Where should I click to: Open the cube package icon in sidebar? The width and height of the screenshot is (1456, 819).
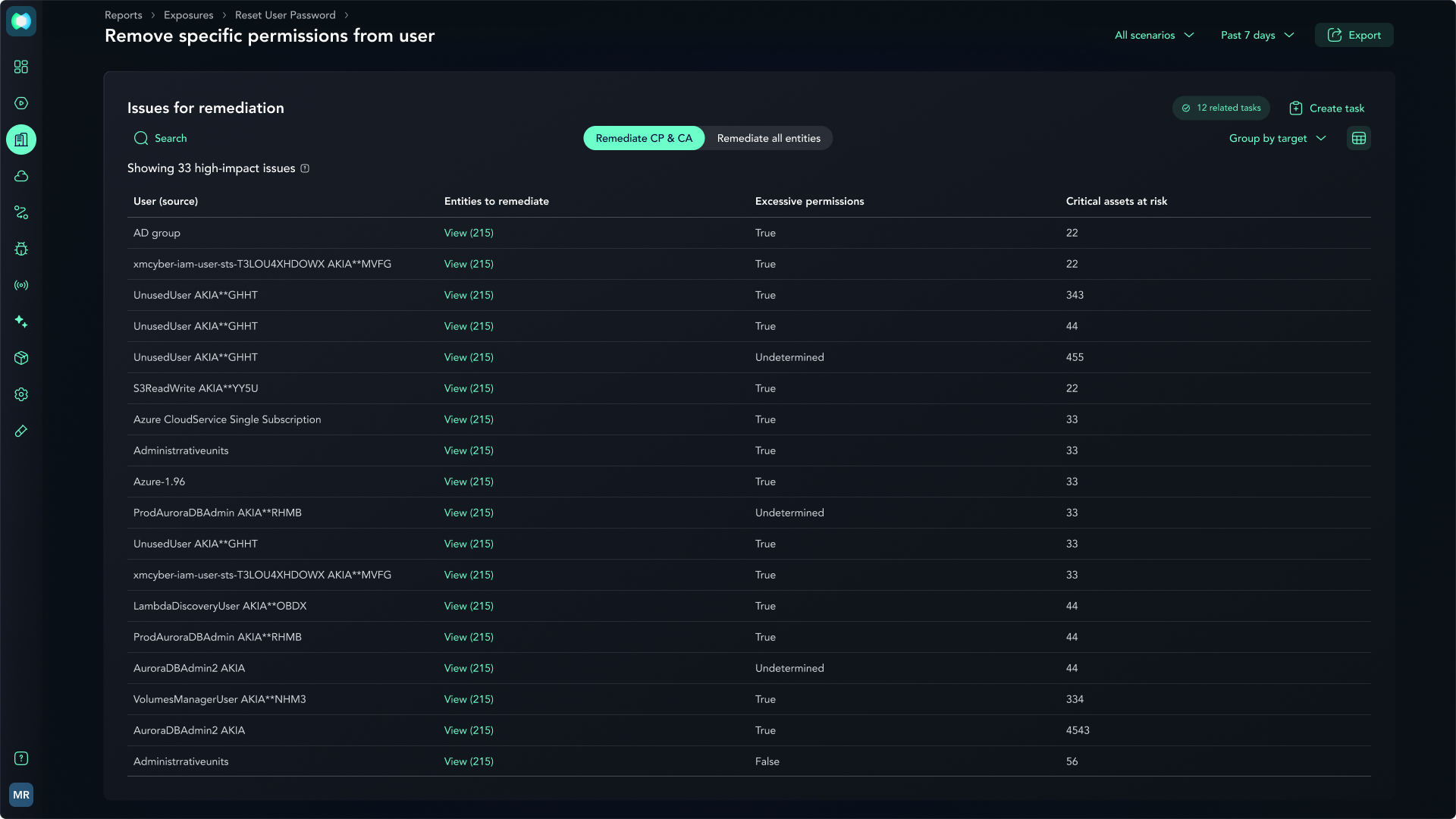coord(21,358)
